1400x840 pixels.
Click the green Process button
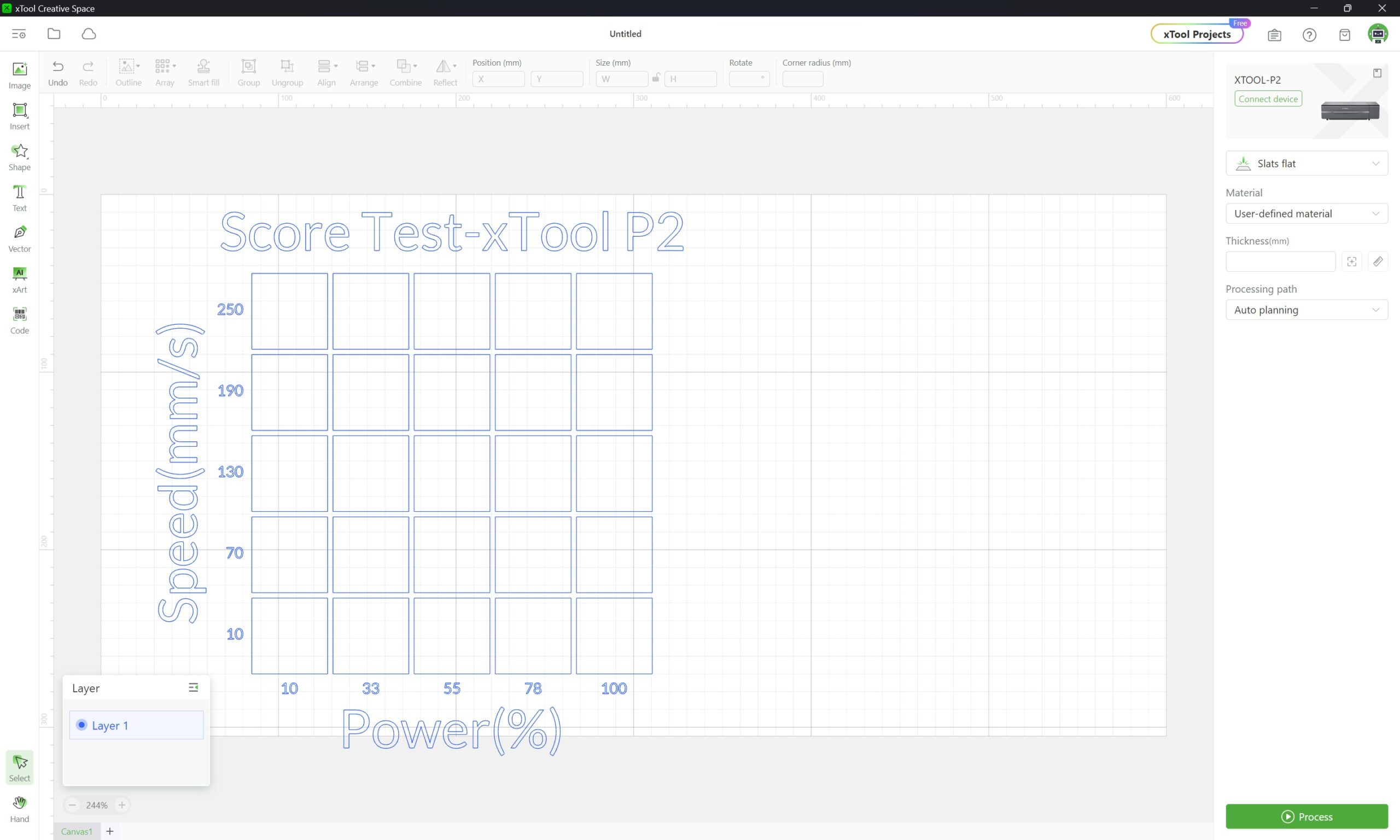coord(1306,816)
